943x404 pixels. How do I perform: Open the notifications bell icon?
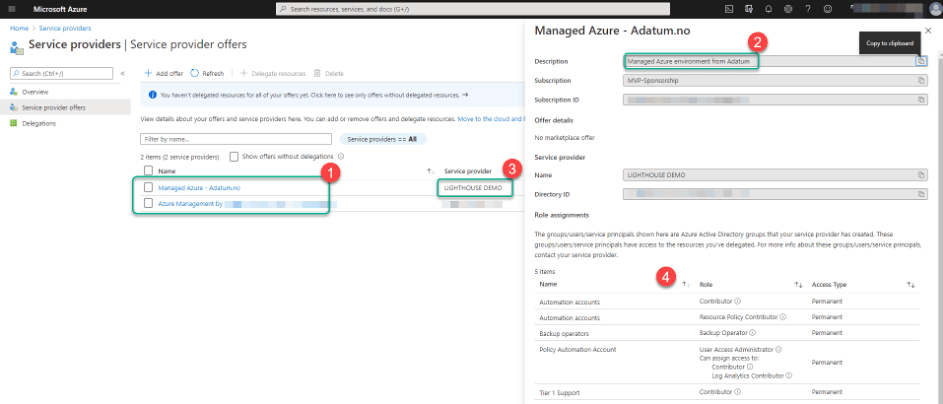(x=768, y=8)
